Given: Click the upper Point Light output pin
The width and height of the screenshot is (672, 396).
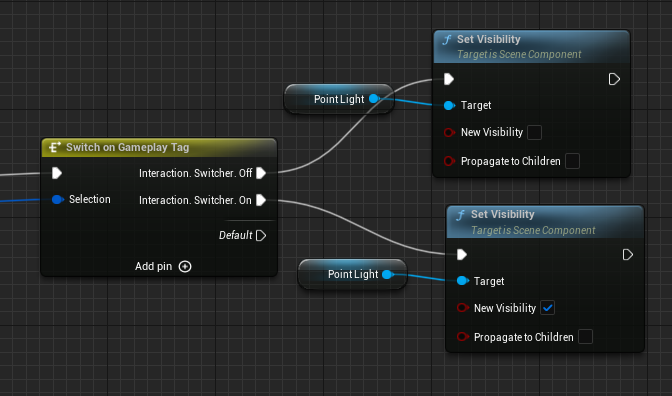Looking at the screenshot, I should pos(374,99).
